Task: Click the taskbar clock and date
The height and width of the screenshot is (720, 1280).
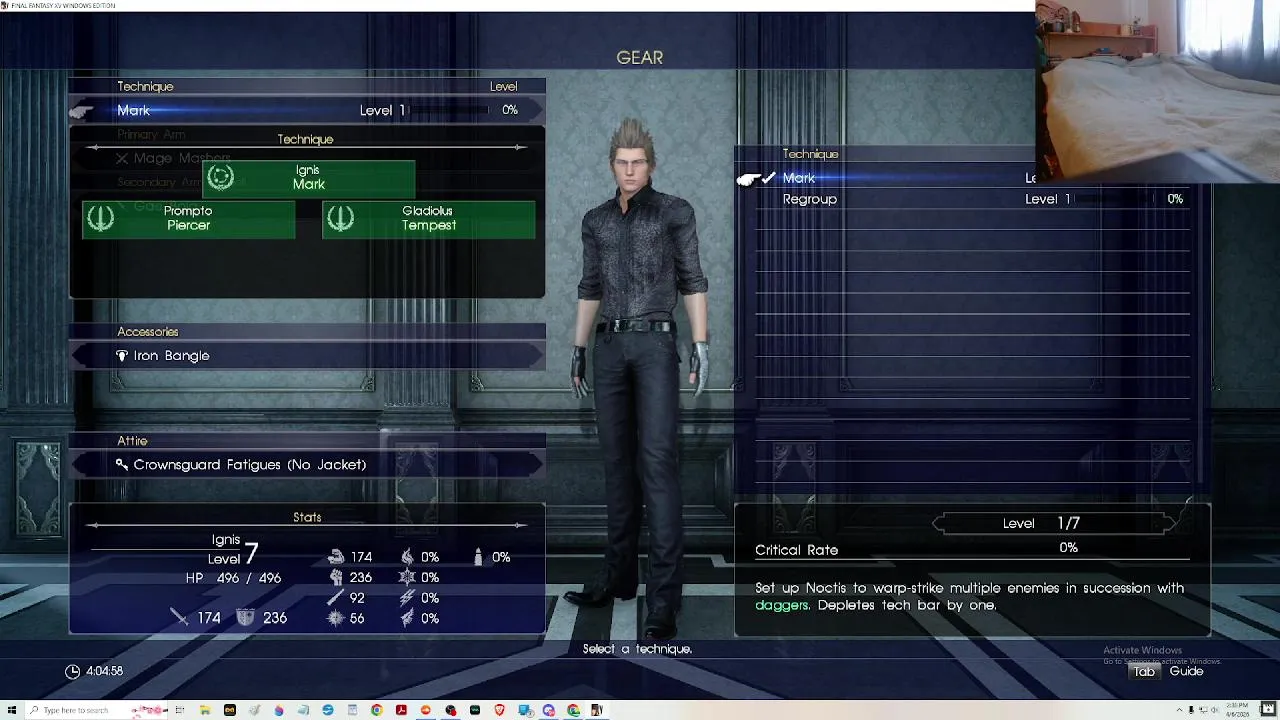Action: [x=1237, y=710]
